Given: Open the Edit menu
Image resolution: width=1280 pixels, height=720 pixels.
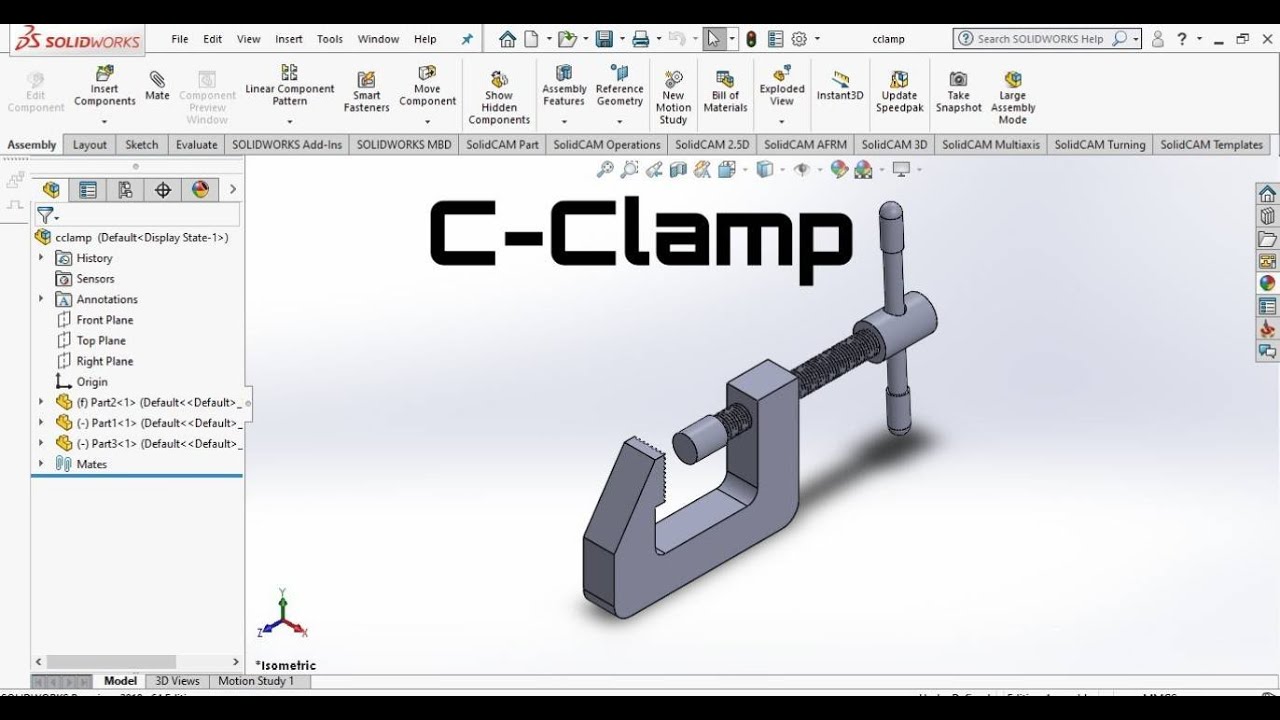Looking at the screenshot, I should pyautogui.click(x=213, y=39).
